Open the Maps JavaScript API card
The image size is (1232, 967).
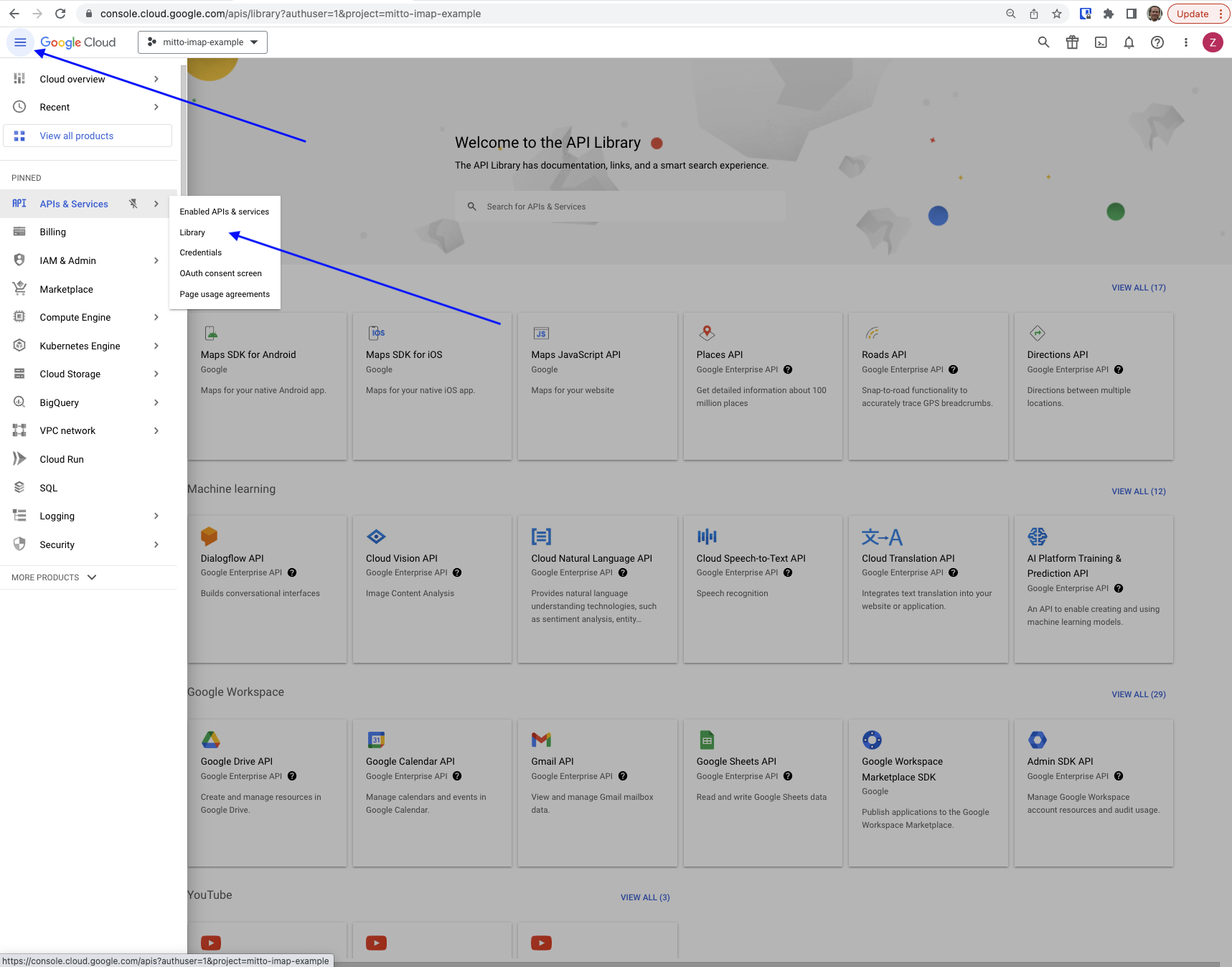(x=597, y=386)
